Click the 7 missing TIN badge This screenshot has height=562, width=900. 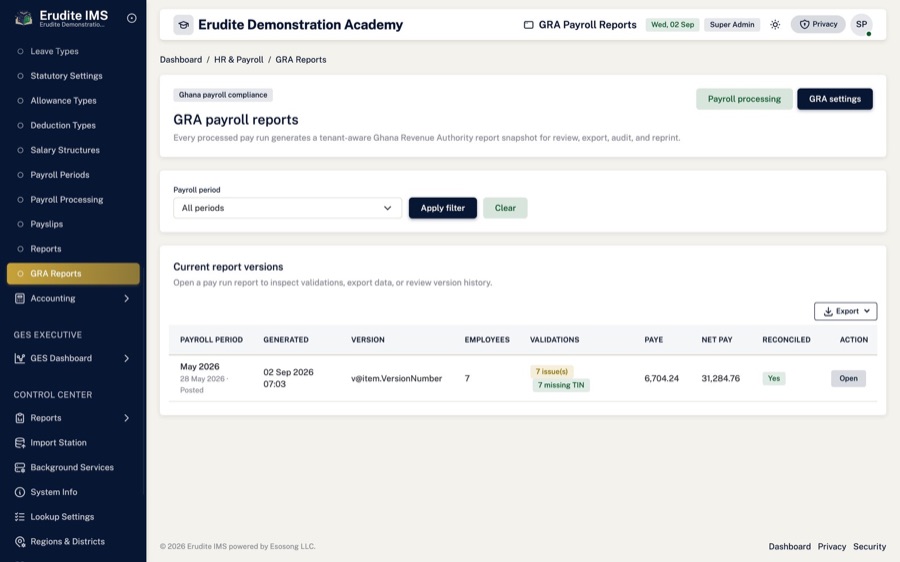pos(561,385)
